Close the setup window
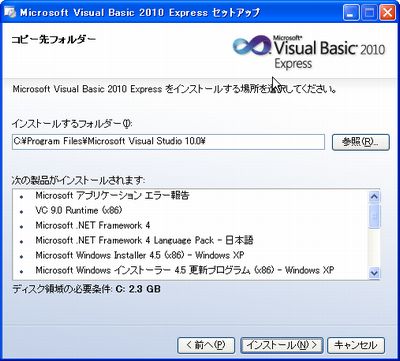The image size is (400, 361). pos(387,13)
